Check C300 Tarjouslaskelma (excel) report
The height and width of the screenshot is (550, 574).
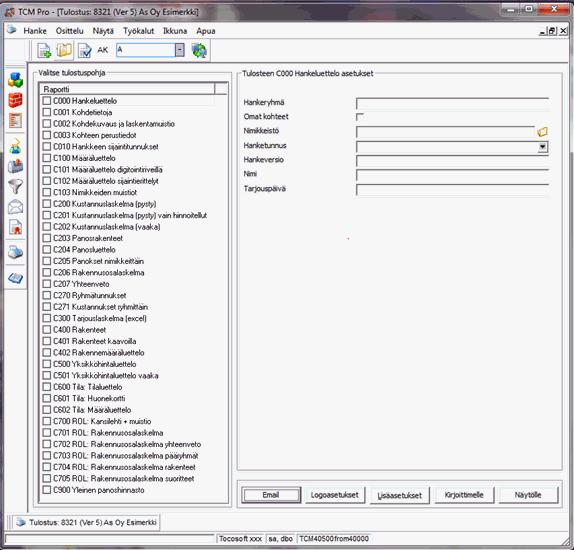[x=46, y=318]
